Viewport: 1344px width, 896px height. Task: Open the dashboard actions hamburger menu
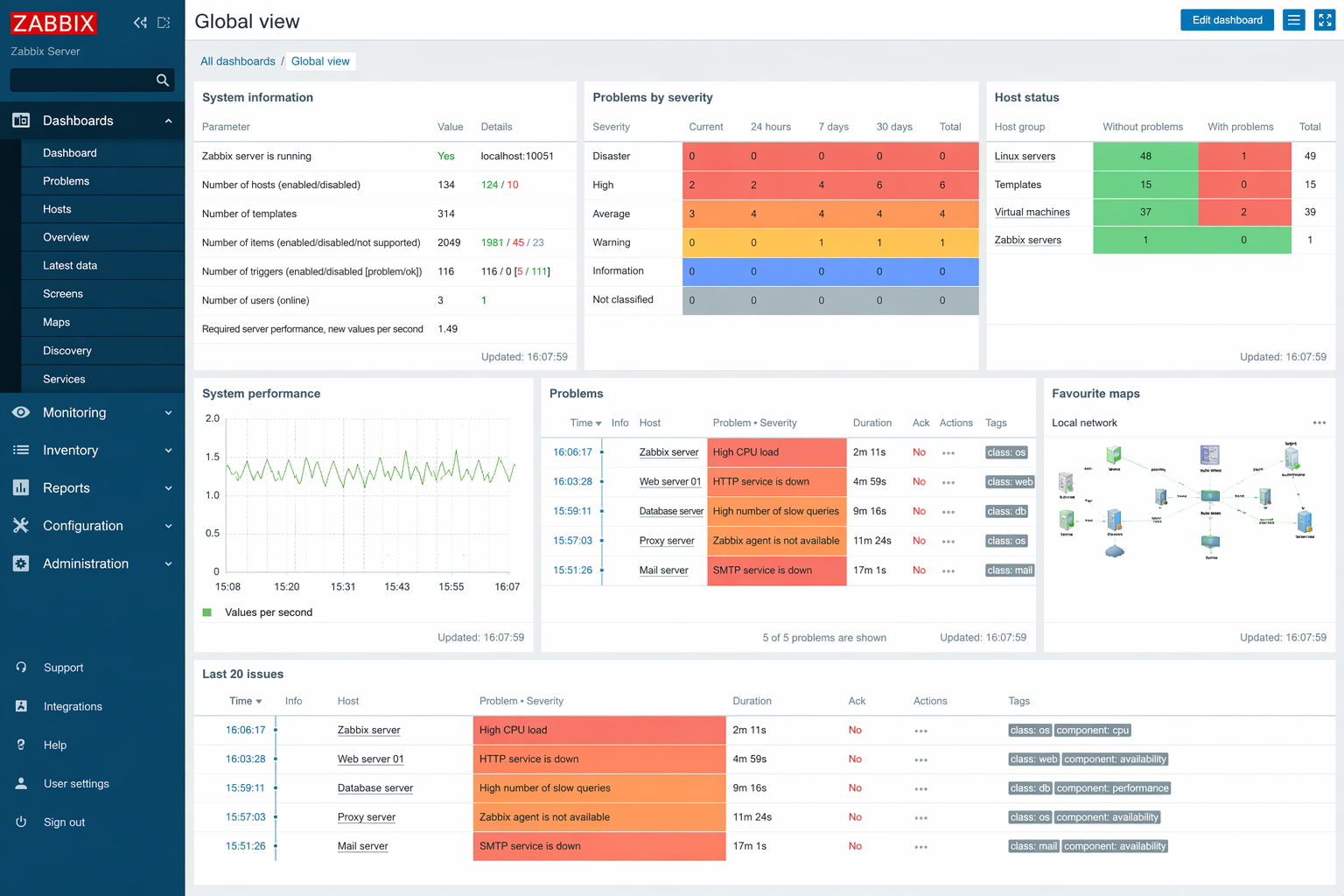[1293, 20]
